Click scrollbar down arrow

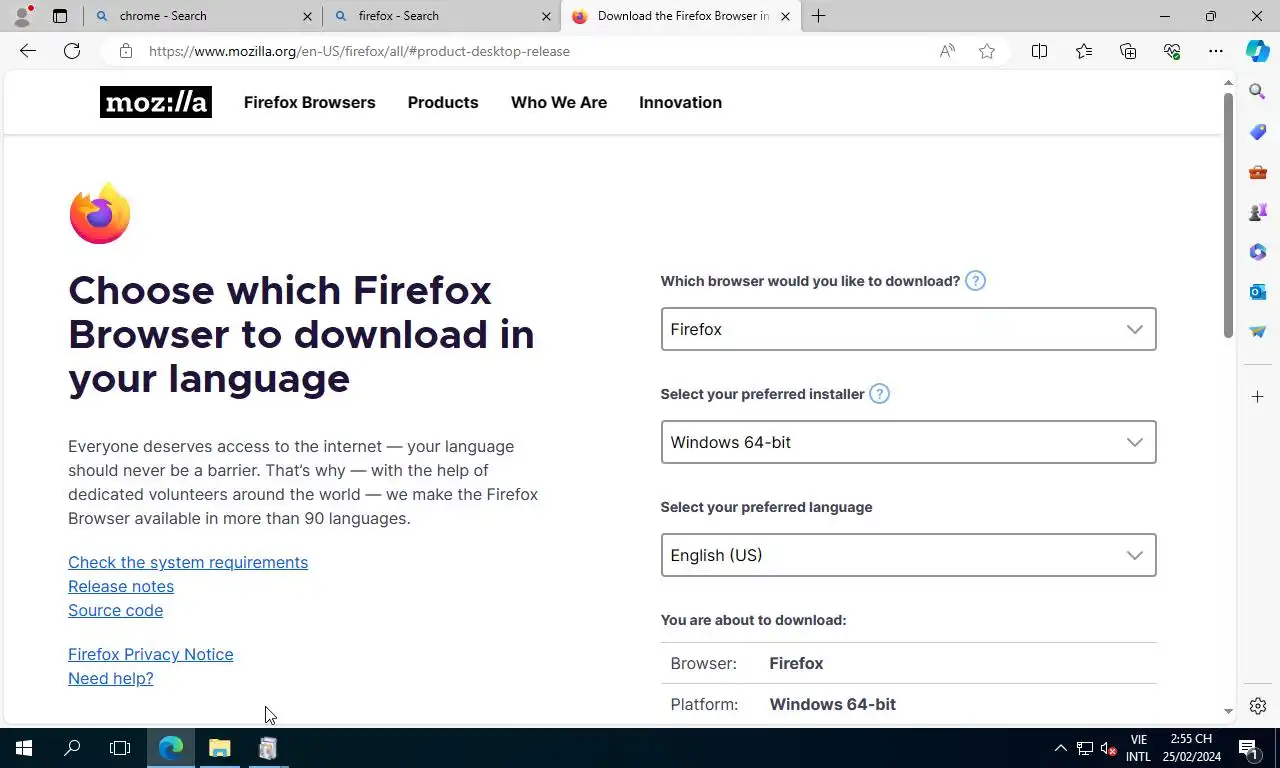click(x=1228, y=711)
